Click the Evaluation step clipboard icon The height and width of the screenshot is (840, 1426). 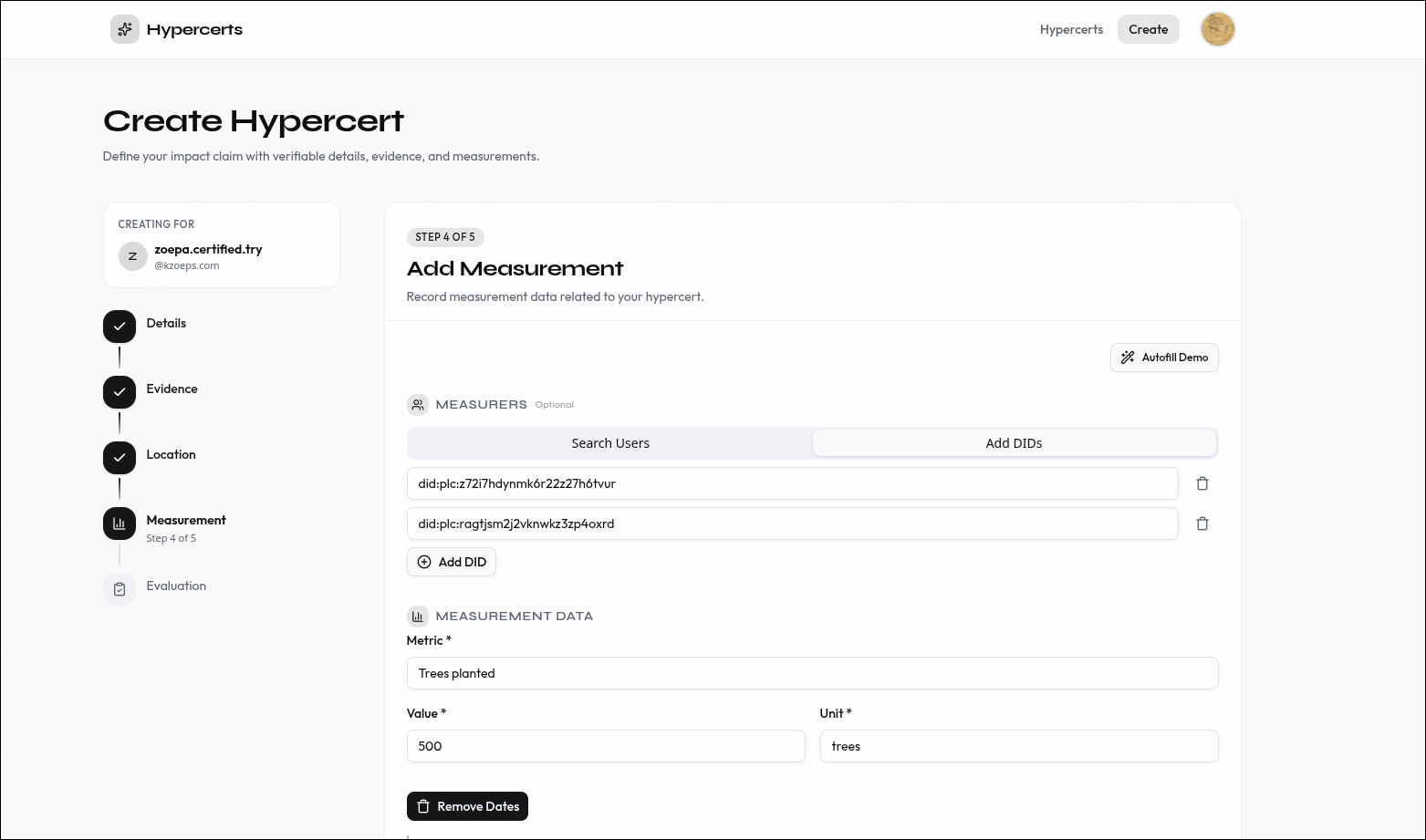[120, 589]
